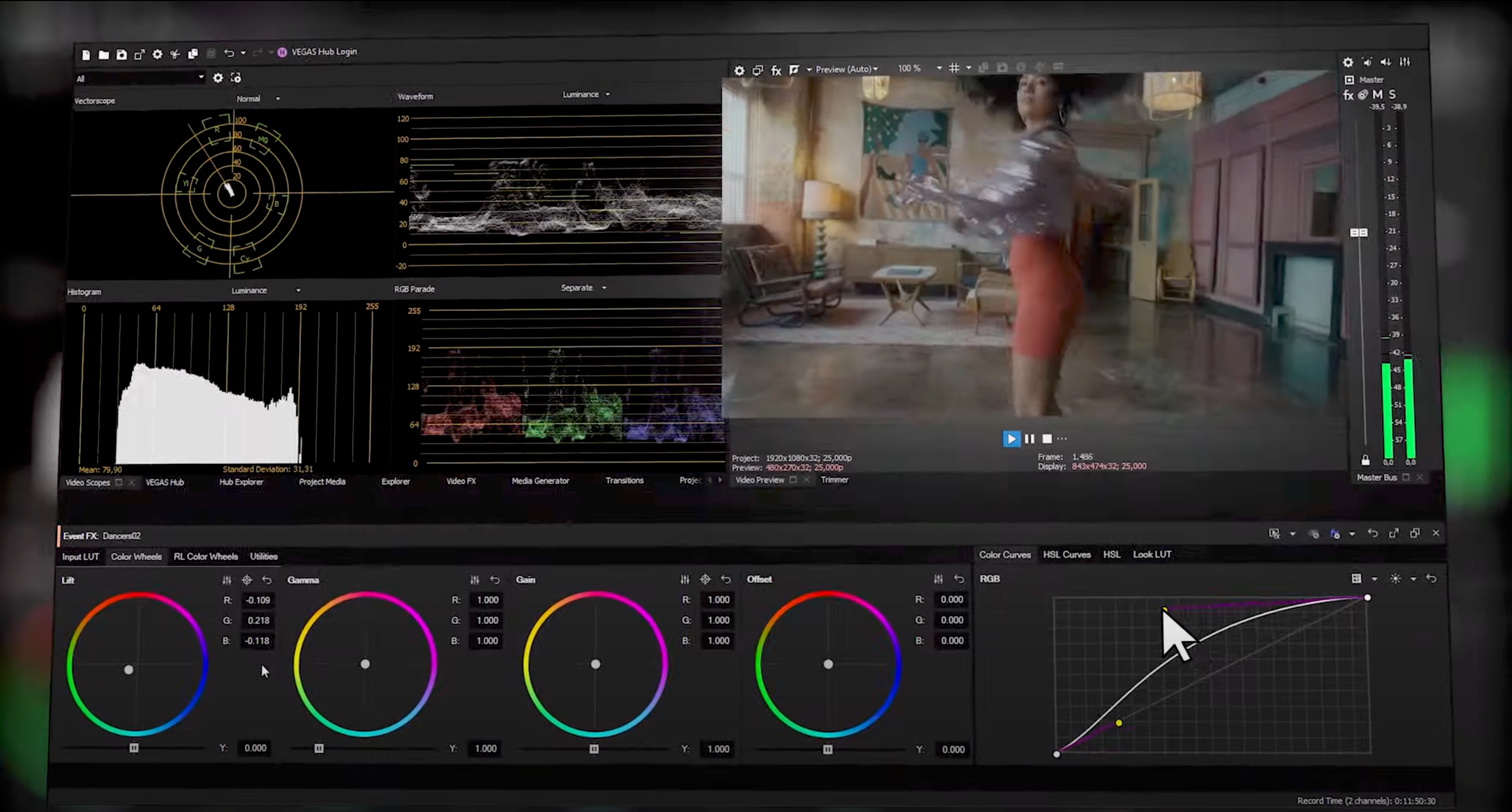
Task: Click the Lift color picker eyedropper icon
Action: (246, 580)
